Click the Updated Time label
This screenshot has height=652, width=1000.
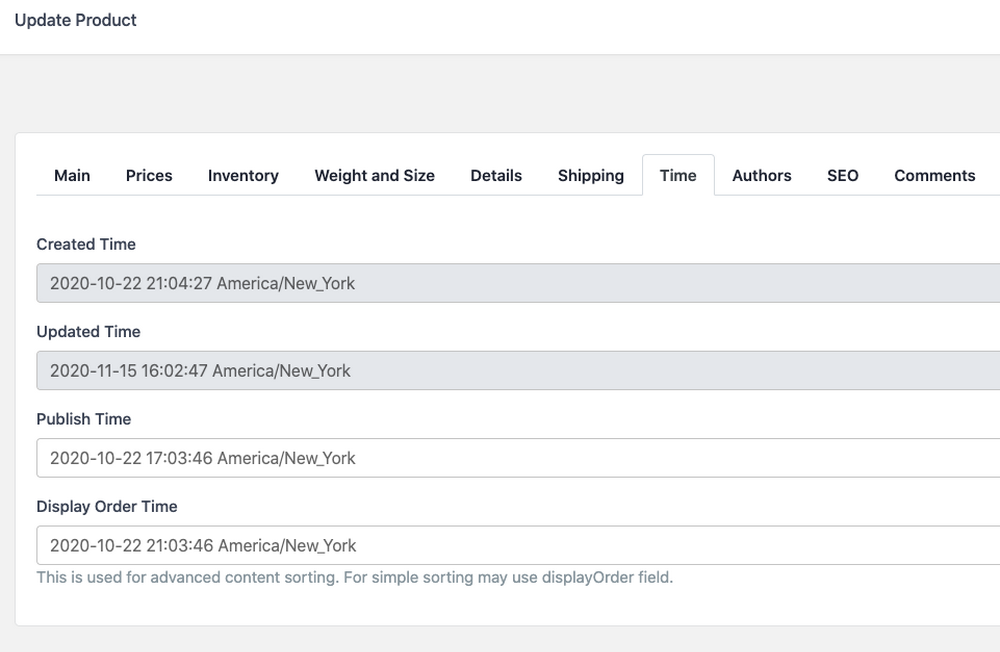coord(88,332)
